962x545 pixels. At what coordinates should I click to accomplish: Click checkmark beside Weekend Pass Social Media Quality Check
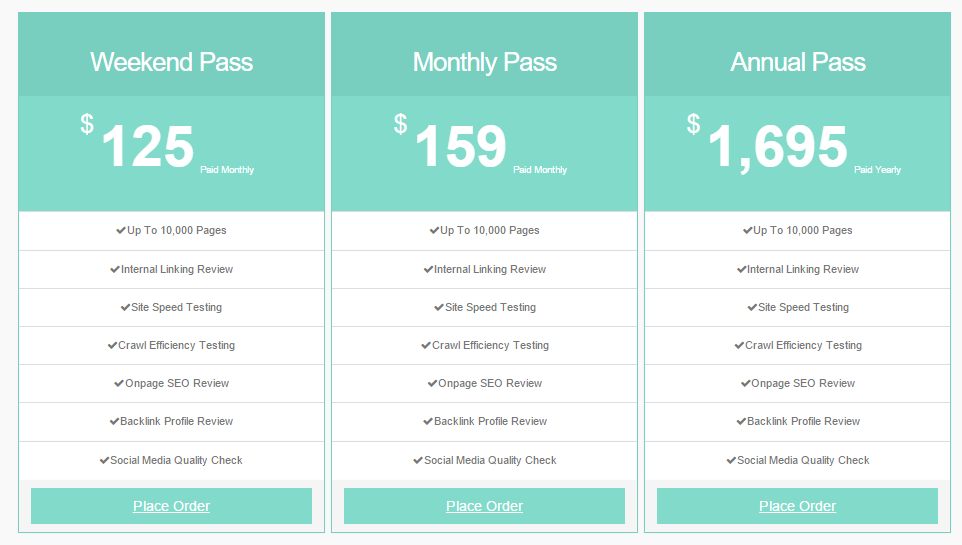pyautogui.click(x=104, y=461)
